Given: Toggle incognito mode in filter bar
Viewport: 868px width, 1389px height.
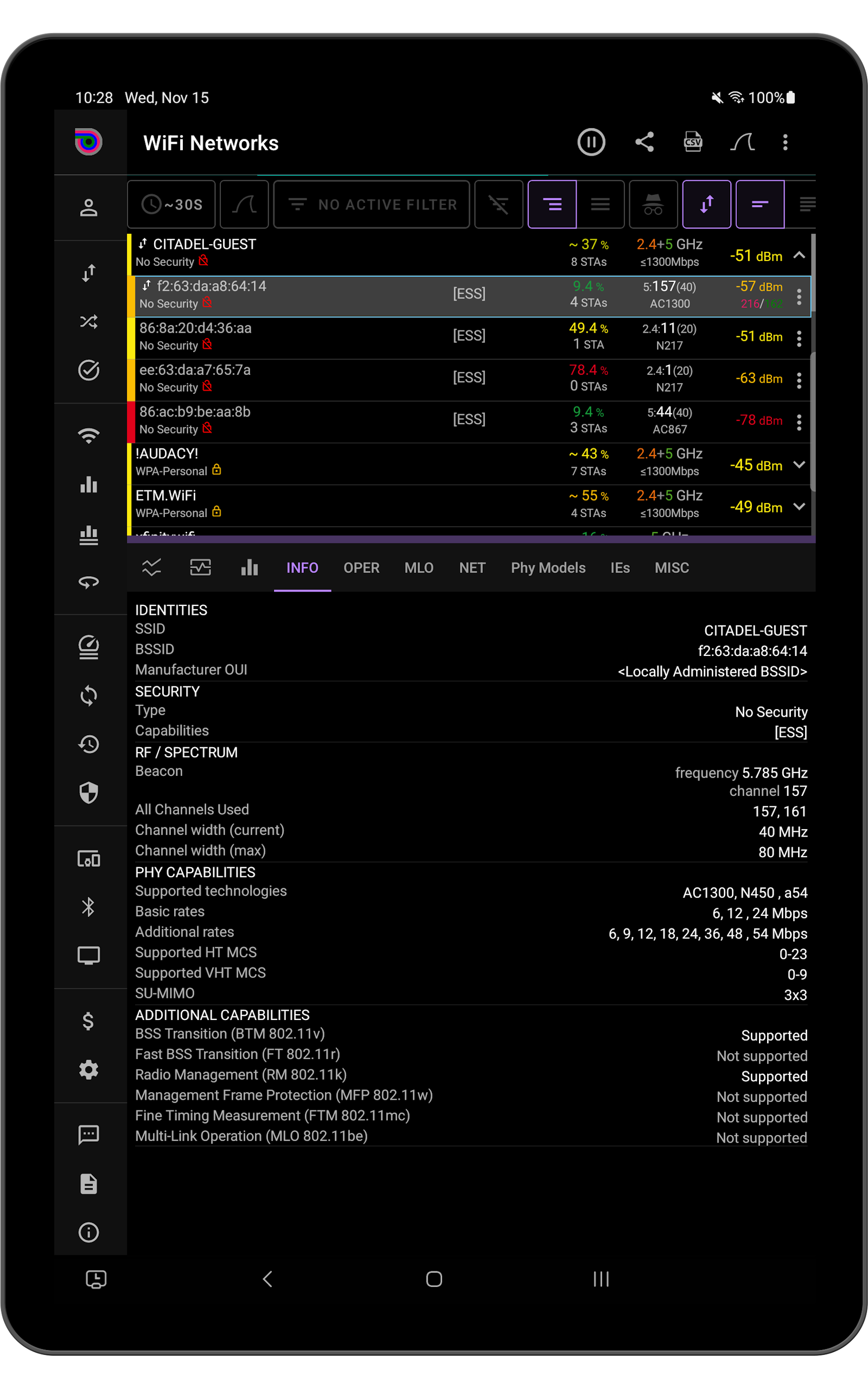Looking at the screenshot, I should [x=653, y=205].
